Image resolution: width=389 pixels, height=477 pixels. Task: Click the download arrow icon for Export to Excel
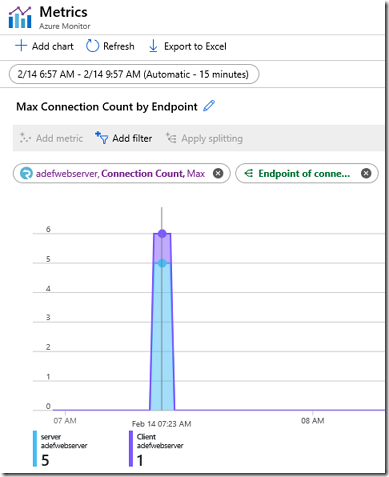pos(153,46)
